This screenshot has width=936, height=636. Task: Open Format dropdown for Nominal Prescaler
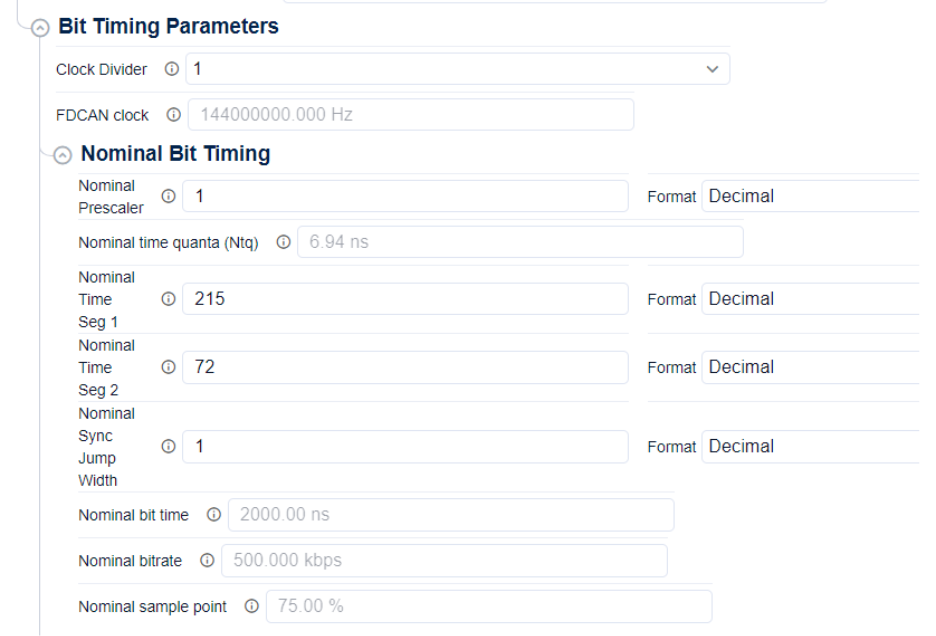click(812, 196)
